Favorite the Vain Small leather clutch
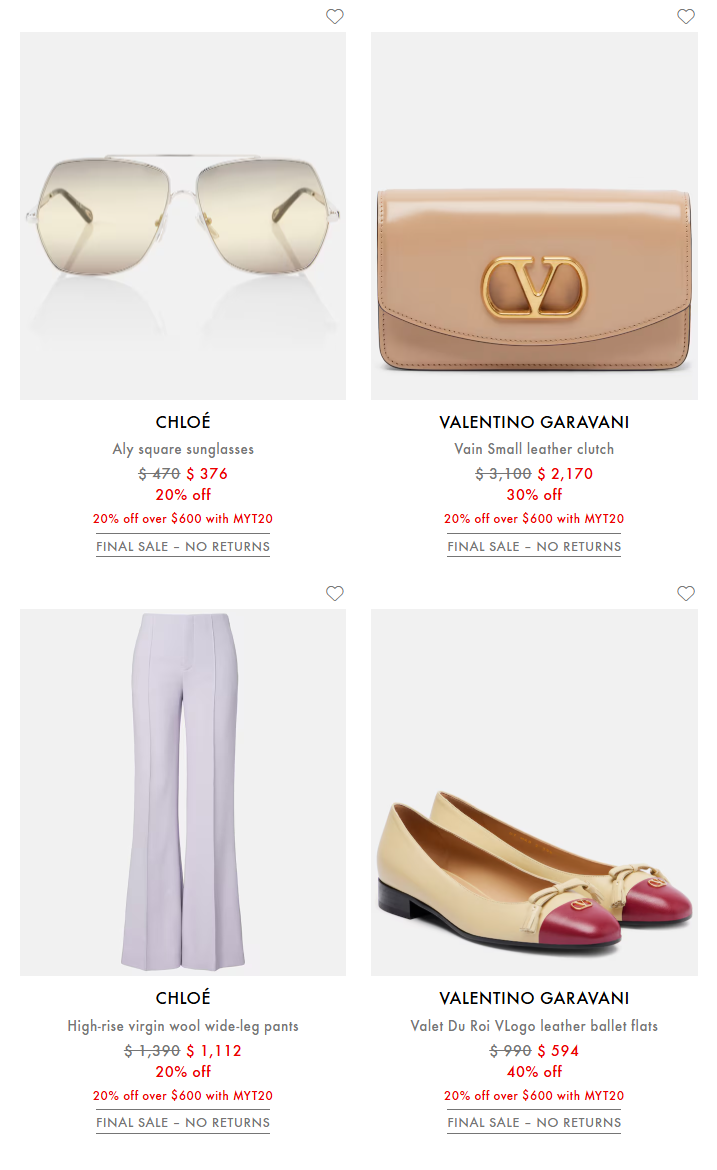717x1170 pixels. tap(686, 16)
